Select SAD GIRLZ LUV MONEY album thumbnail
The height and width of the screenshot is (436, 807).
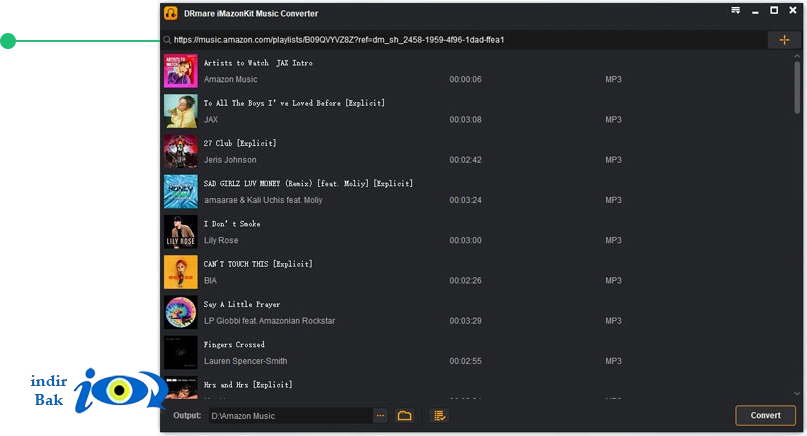click(x=181, y=191)
